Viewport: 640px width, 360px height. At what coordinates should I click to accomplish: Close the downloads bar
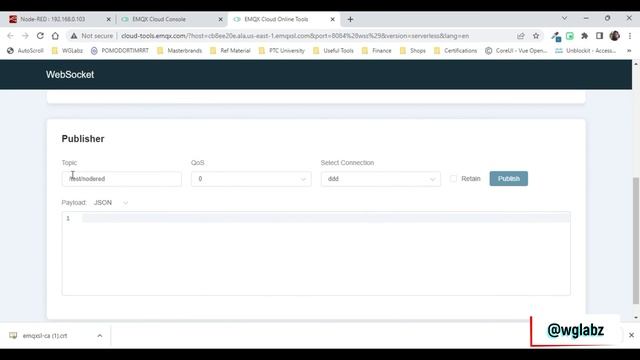tap(631, 335)
